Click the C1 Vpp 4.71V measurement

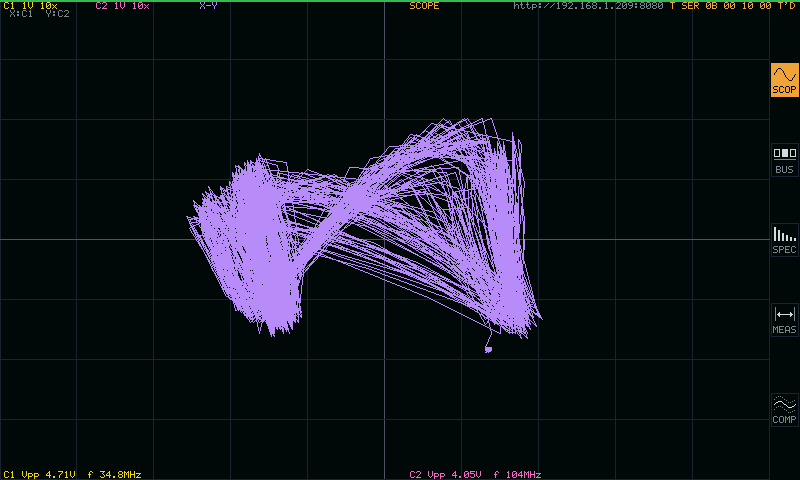point(40,474)
